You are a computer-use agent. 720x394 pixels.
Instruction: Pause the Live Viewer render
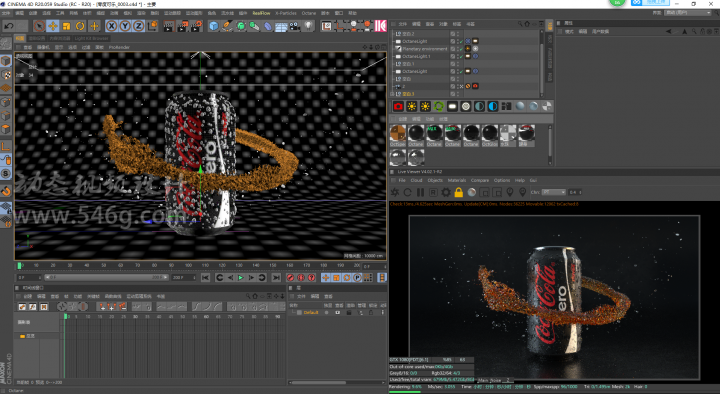pyautogui.click(x=420, y=192)
